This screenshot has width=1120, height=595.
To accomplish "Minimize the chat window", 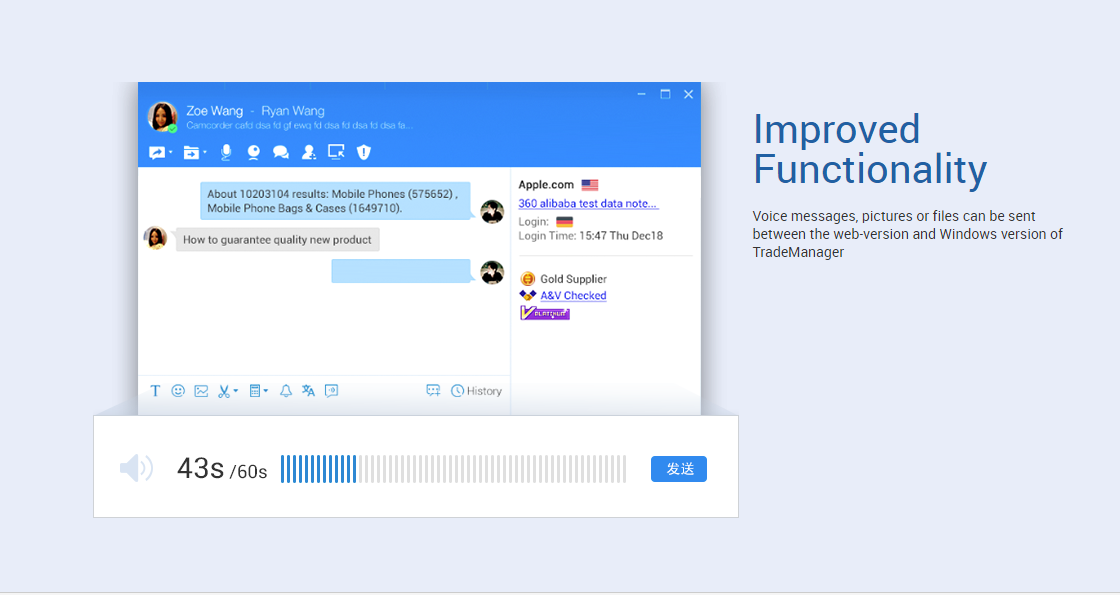I will [641, 94].
